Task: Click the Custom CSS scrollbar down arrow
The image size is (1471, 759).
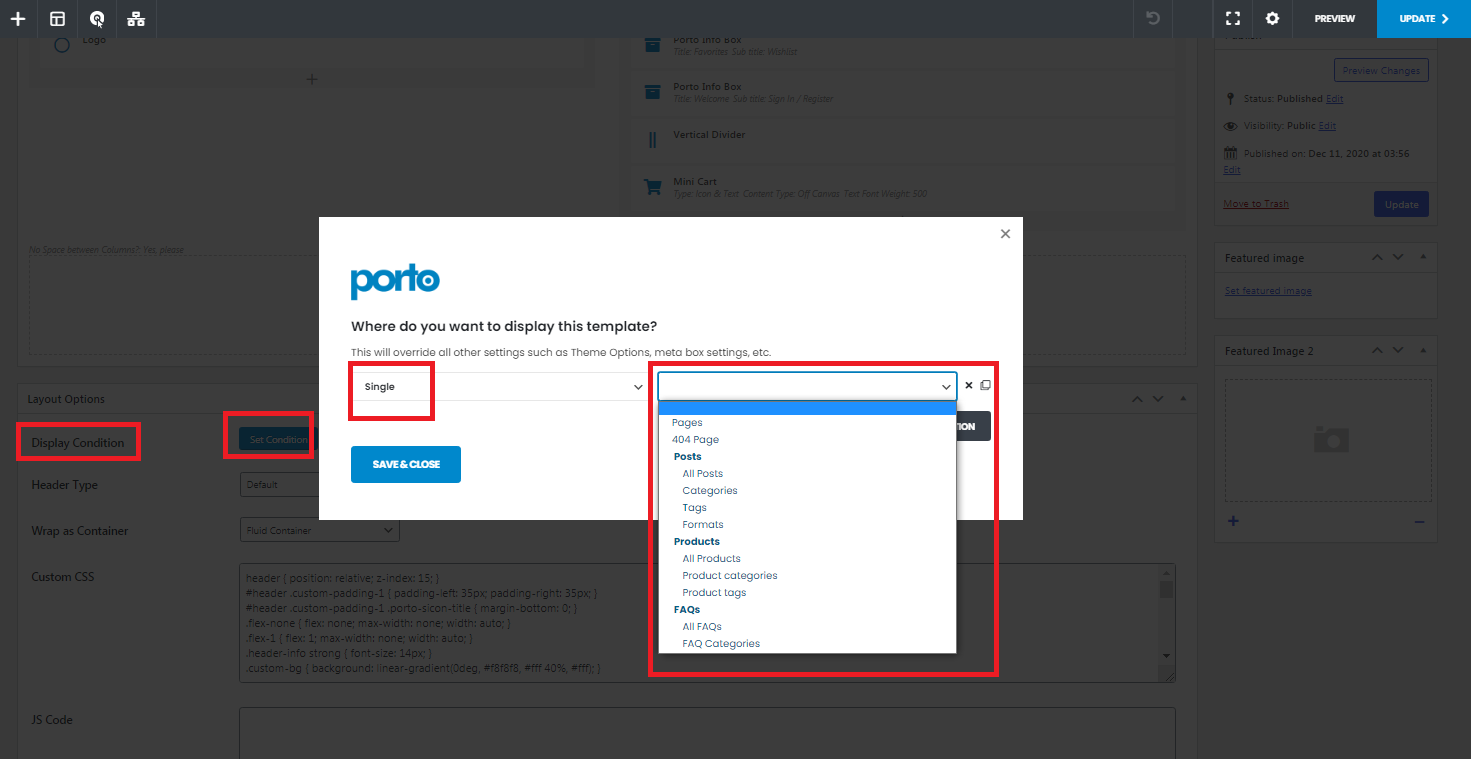Action: pos(1166,655)
